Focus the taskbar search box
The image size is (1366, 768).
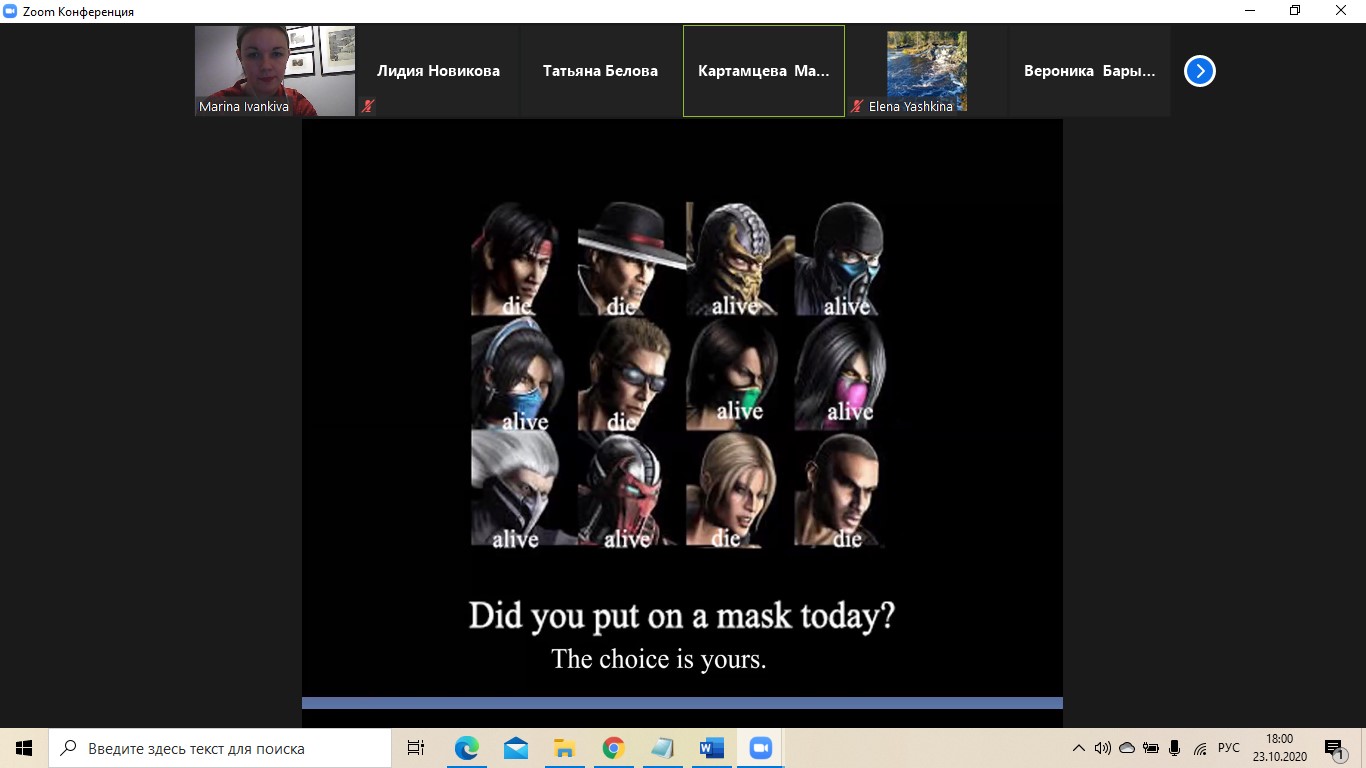click(x=220, y=748)
